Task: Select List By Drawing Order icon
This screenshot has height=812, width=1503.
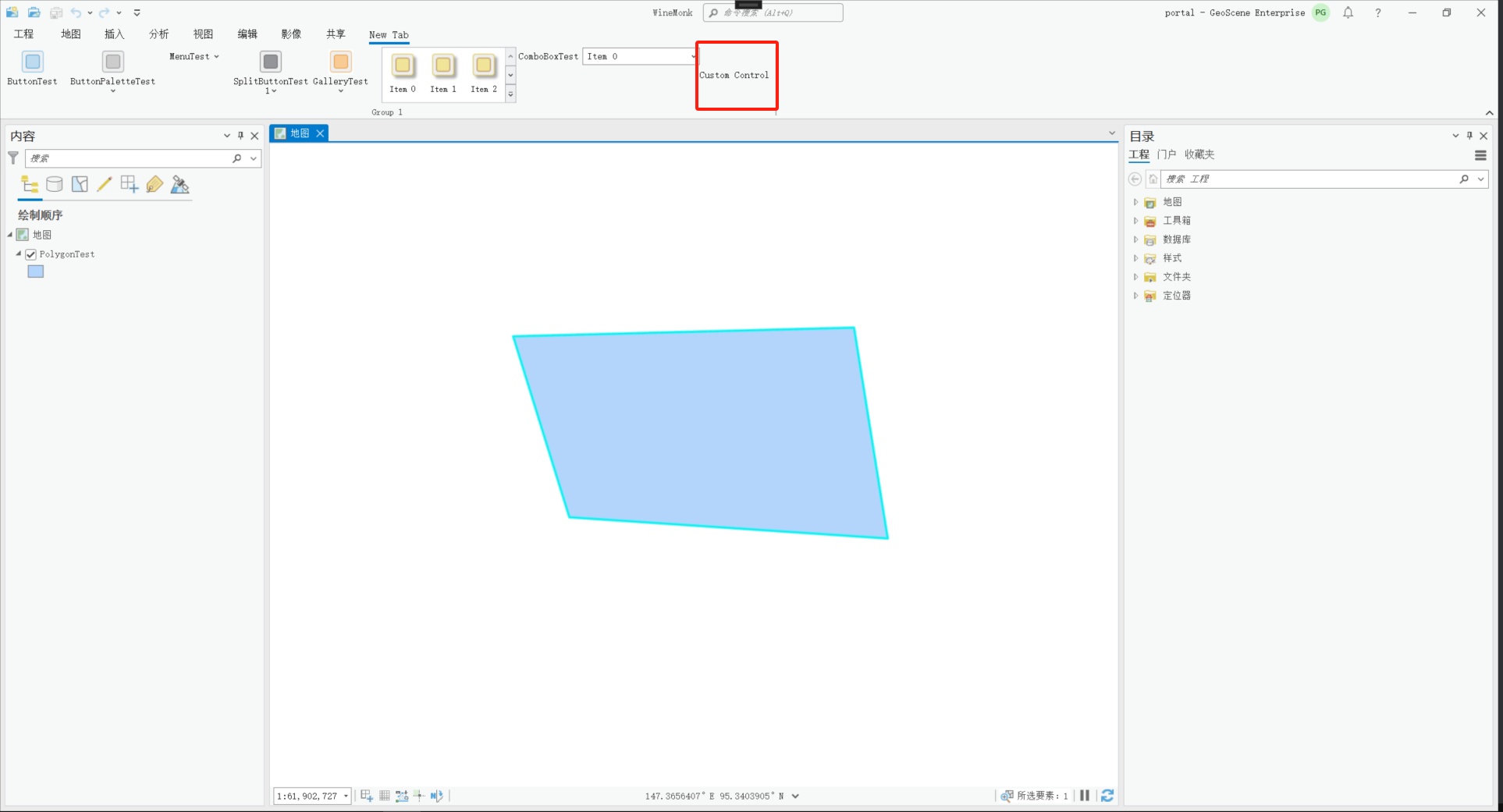Action: click(x=30, y=185)
